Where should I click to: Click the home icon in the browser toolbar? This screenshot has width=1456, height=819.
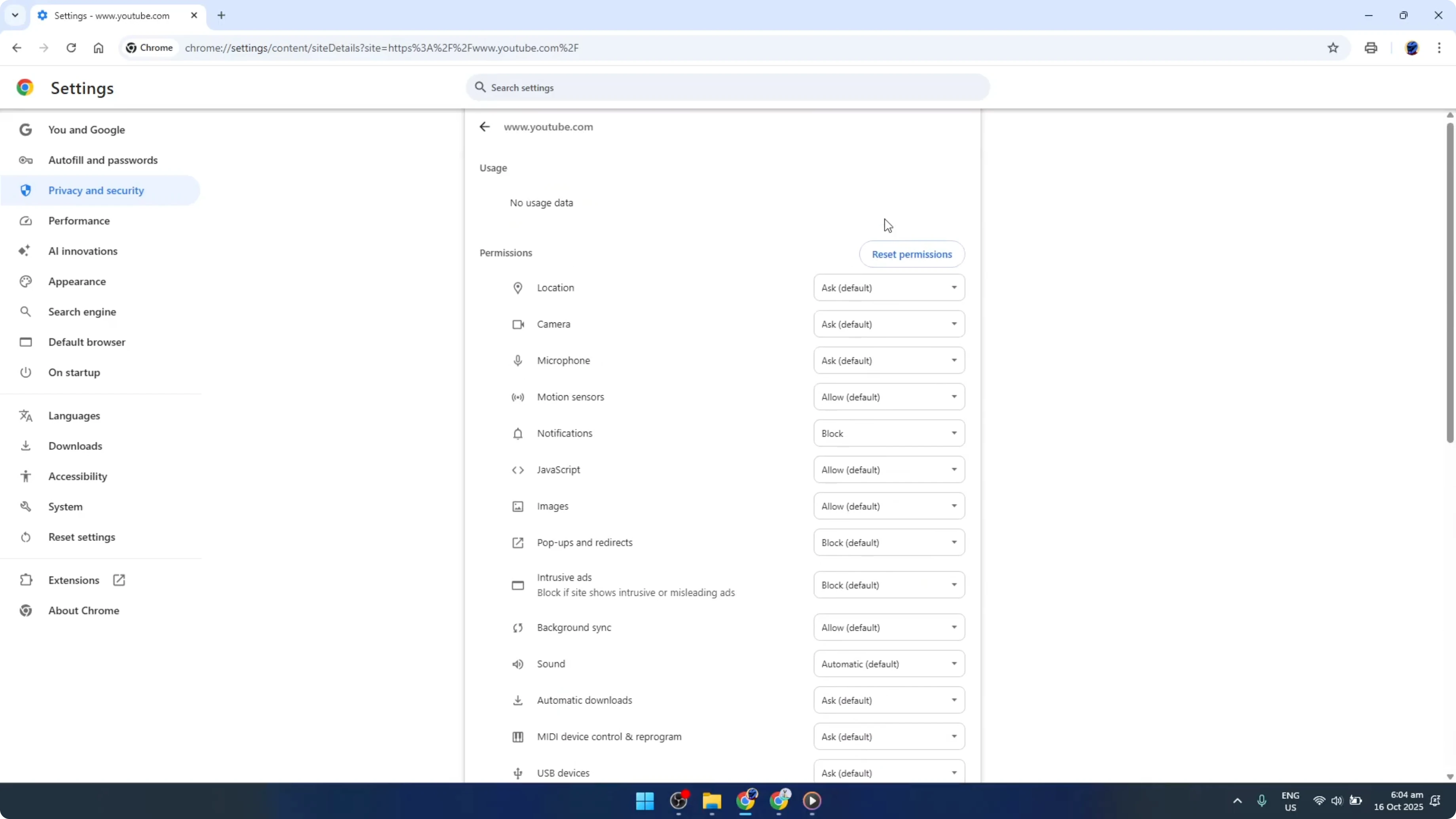[x=99, y=47]
